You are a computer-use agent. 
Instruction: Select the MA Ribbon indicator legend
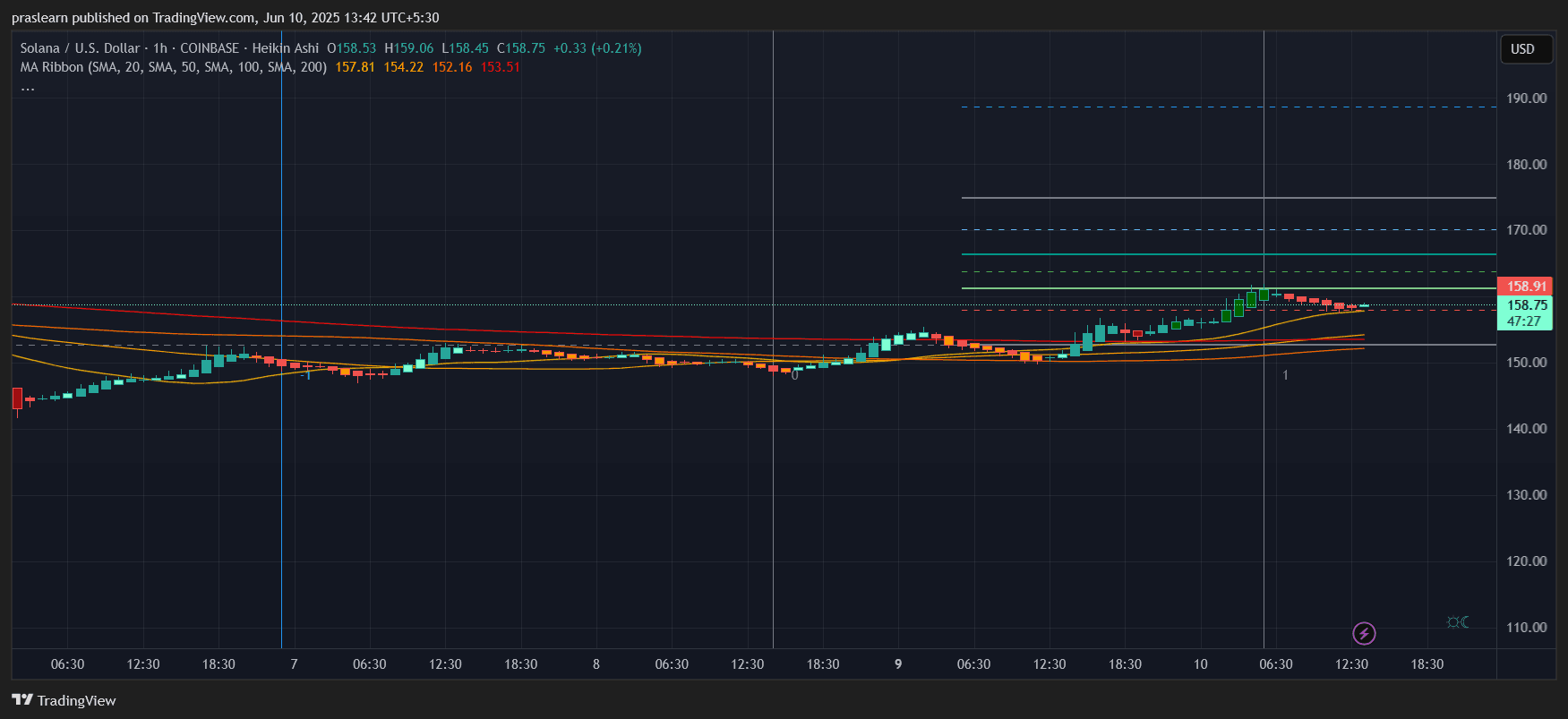point(173,67)
